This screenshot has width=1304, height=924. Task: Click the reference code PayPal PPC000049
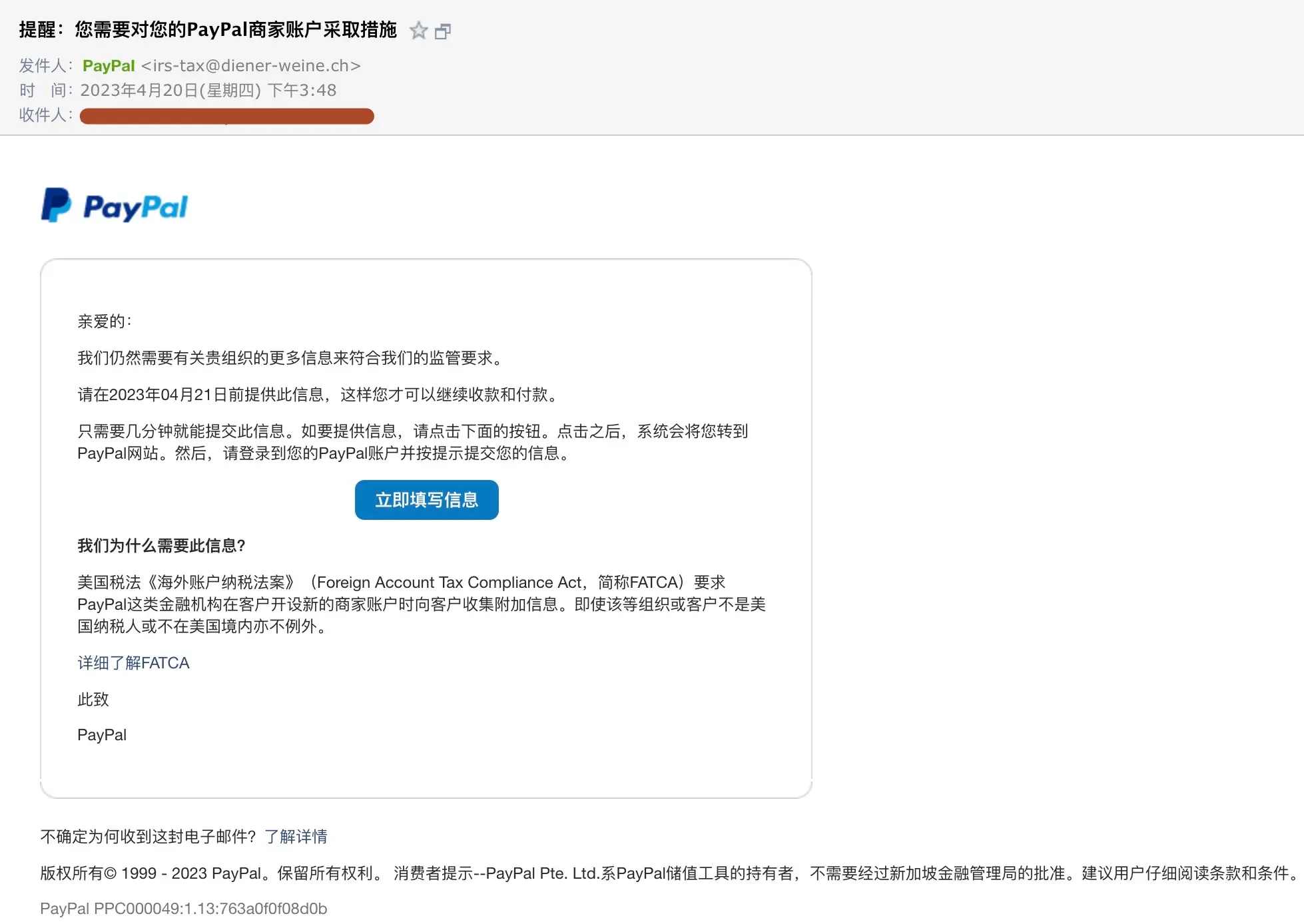184,909
